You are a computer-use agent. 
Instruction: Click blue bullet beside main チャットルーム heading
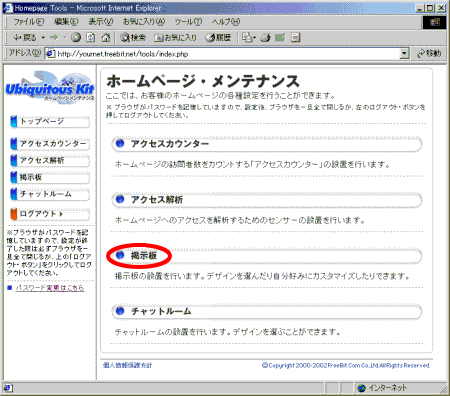point(120,311)
